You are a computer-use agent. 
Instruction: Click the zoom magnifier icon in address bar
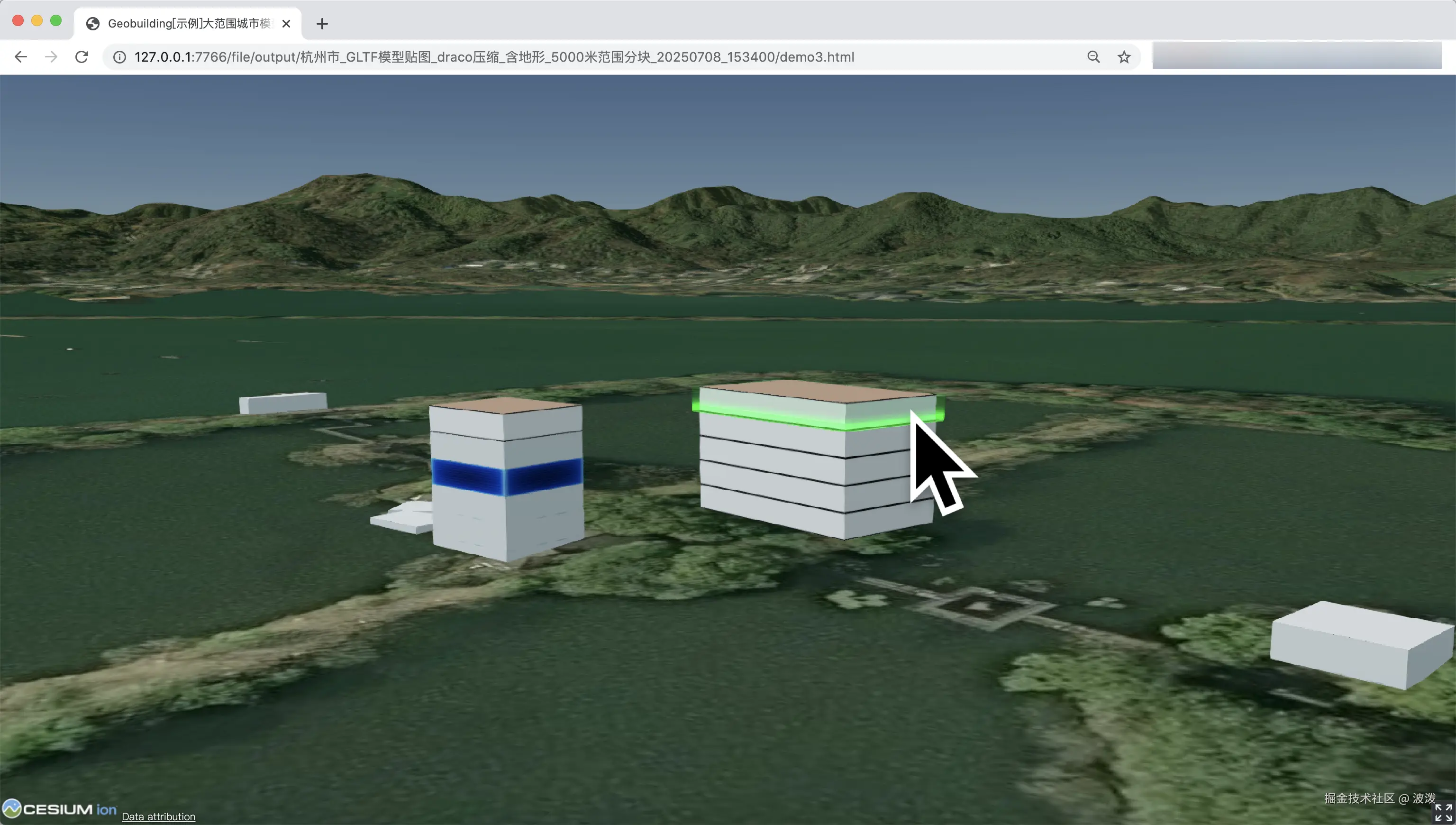pyautogui.click(x=1093, y=57)
